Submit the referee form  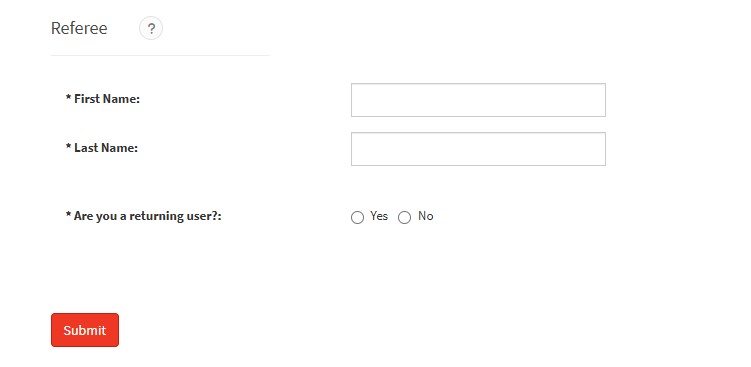tap(85, 330)
